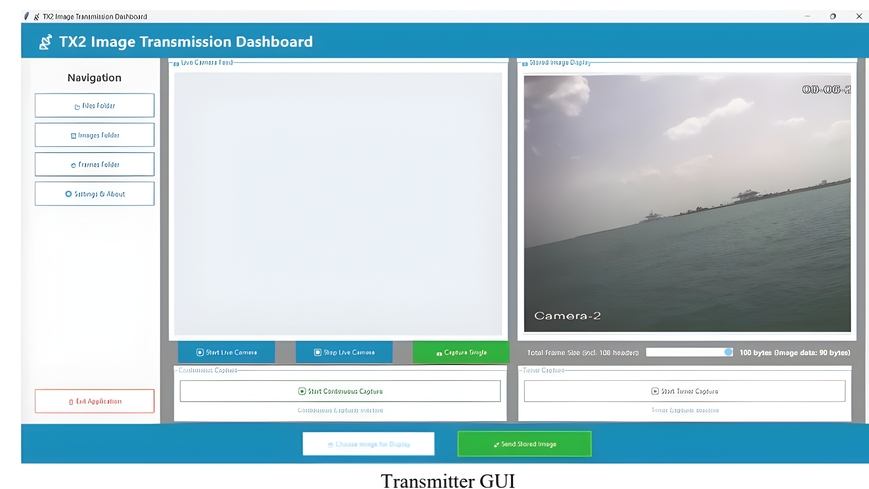Image resolution: width=869 pixels, height=489 pixels.
Task: Click the red Exit Application button
Action: click(94, 401)
